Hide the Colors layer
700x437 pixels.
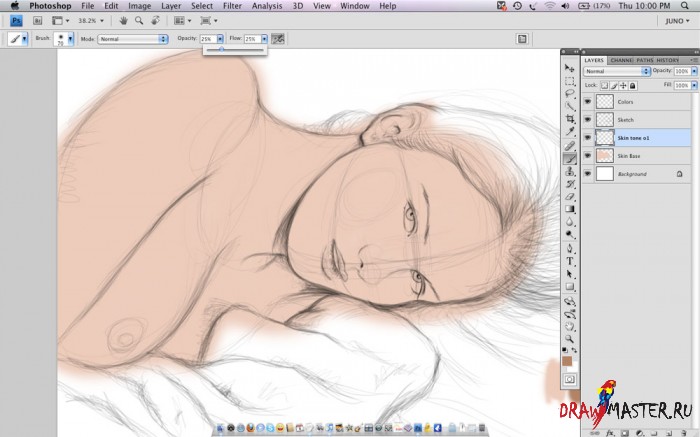(588, 102)
